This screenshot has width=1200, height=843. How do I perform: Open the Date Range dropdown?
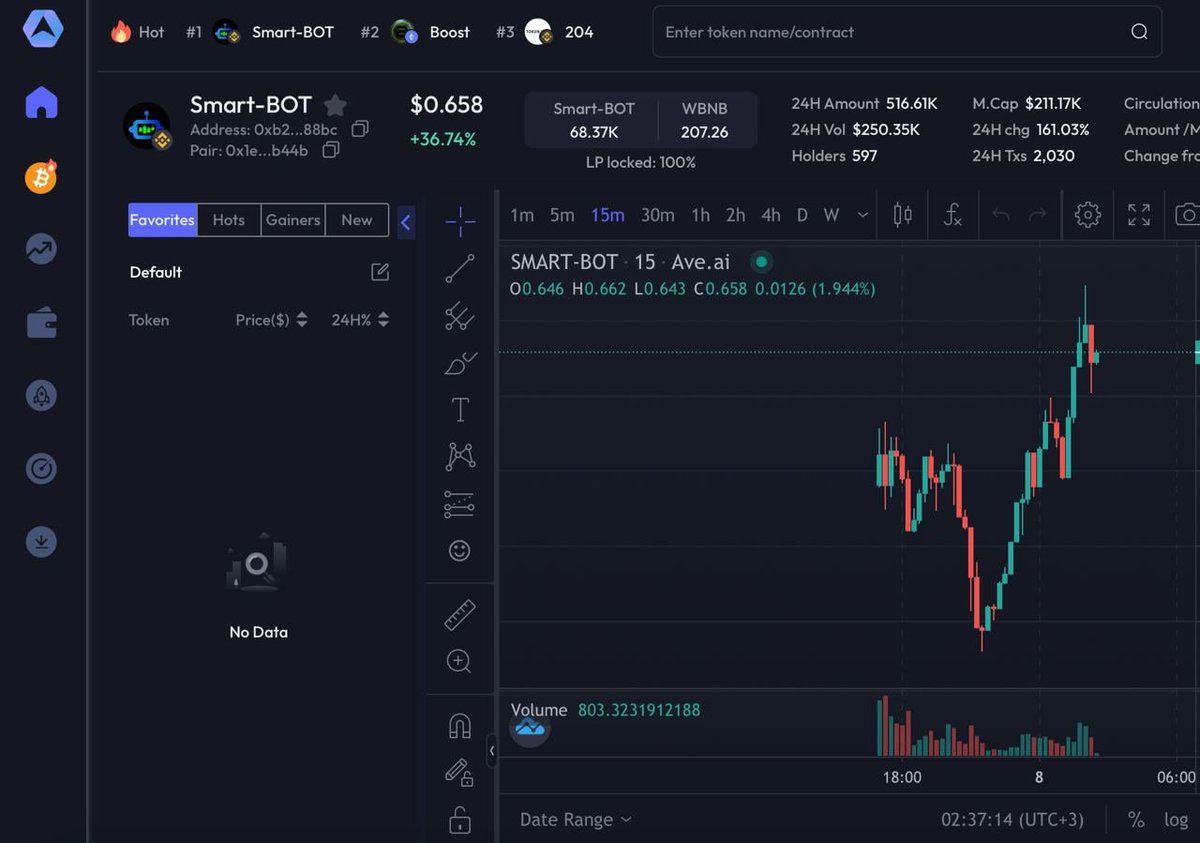[576, 819]
